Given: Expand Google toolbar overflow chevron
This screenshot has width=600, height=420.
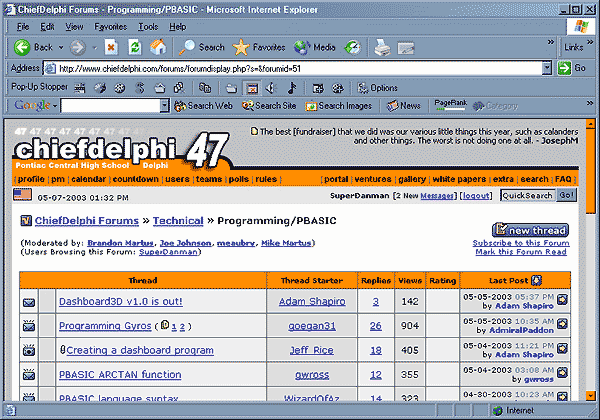Looking at the screenshot, I should pos(590,103).
